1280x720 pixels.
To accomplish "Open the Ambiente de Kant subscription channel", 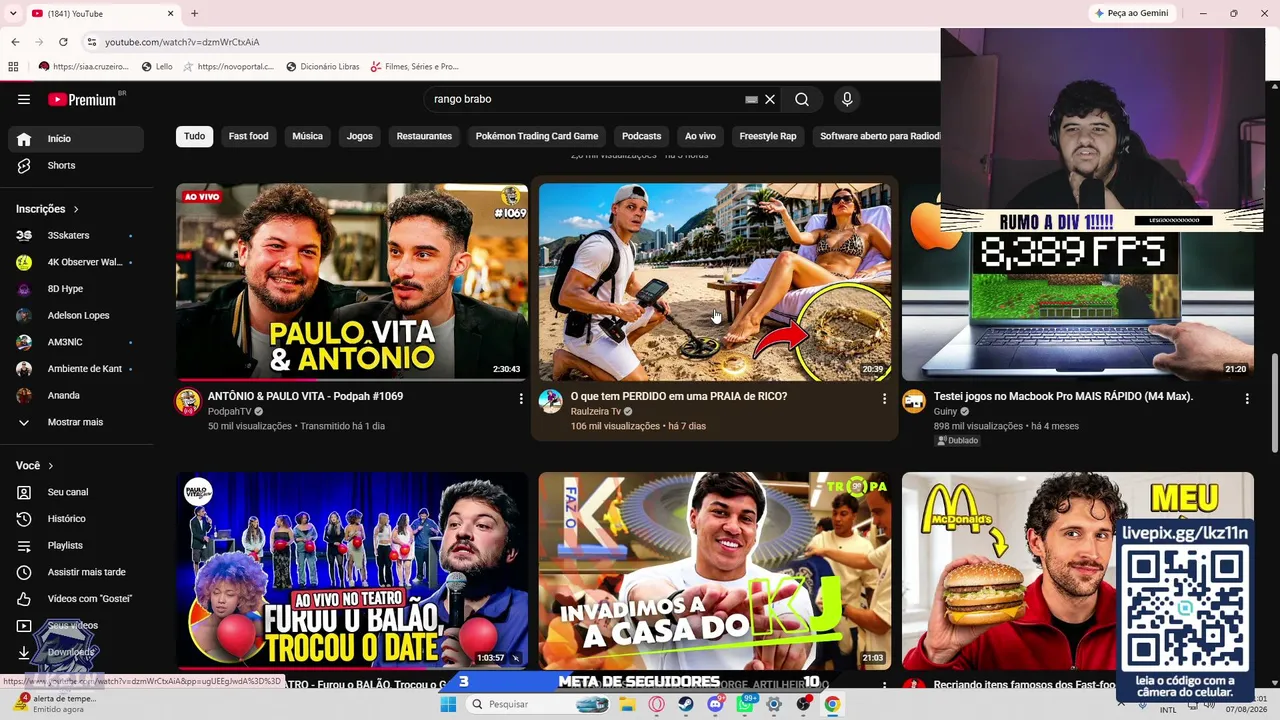I will point(76,369).
